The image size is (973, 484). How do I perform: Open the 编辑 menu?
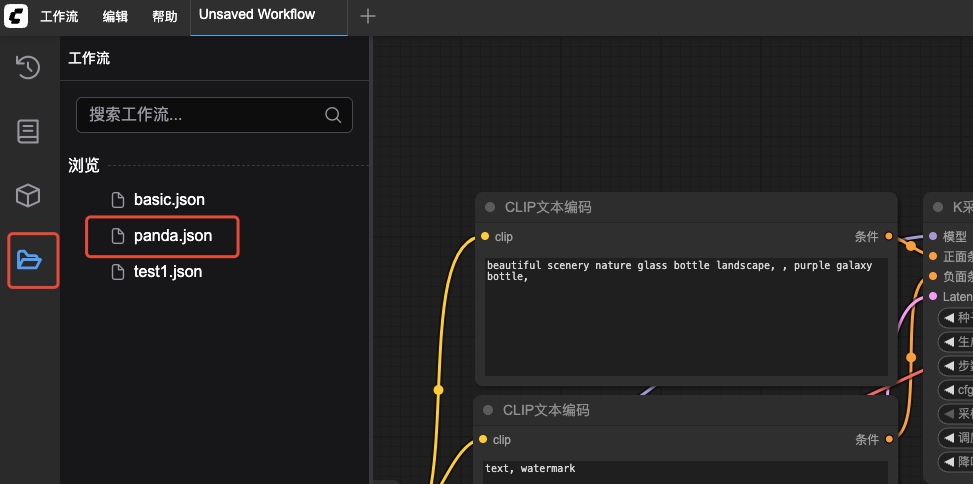[115, 16]
